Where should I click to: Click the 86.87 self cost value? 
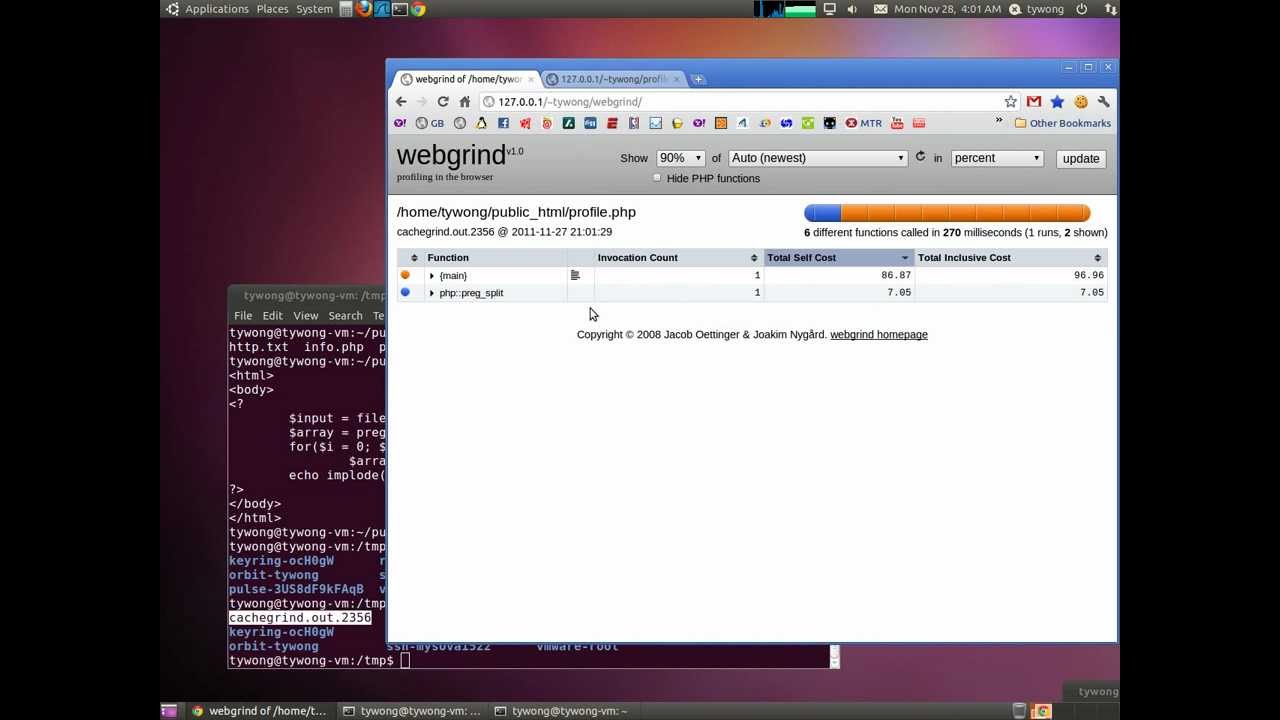[895, 275]
